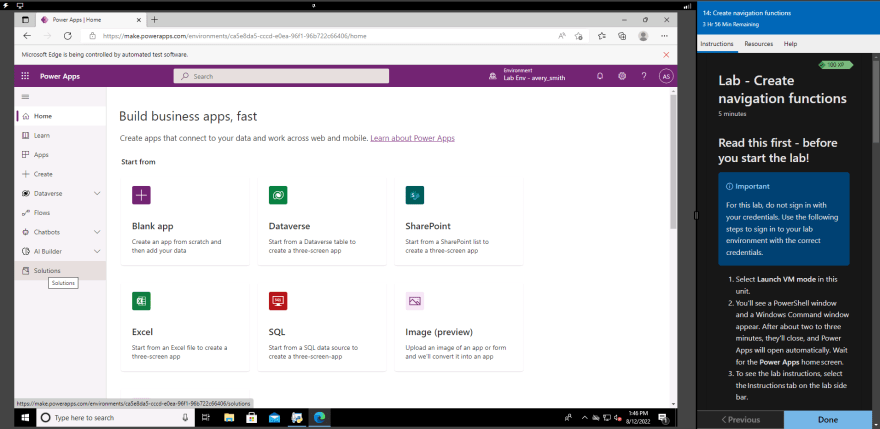The height and width of the screenshot is (429, 880).
Task: Click the SQL card title
Action: [277, 332]
